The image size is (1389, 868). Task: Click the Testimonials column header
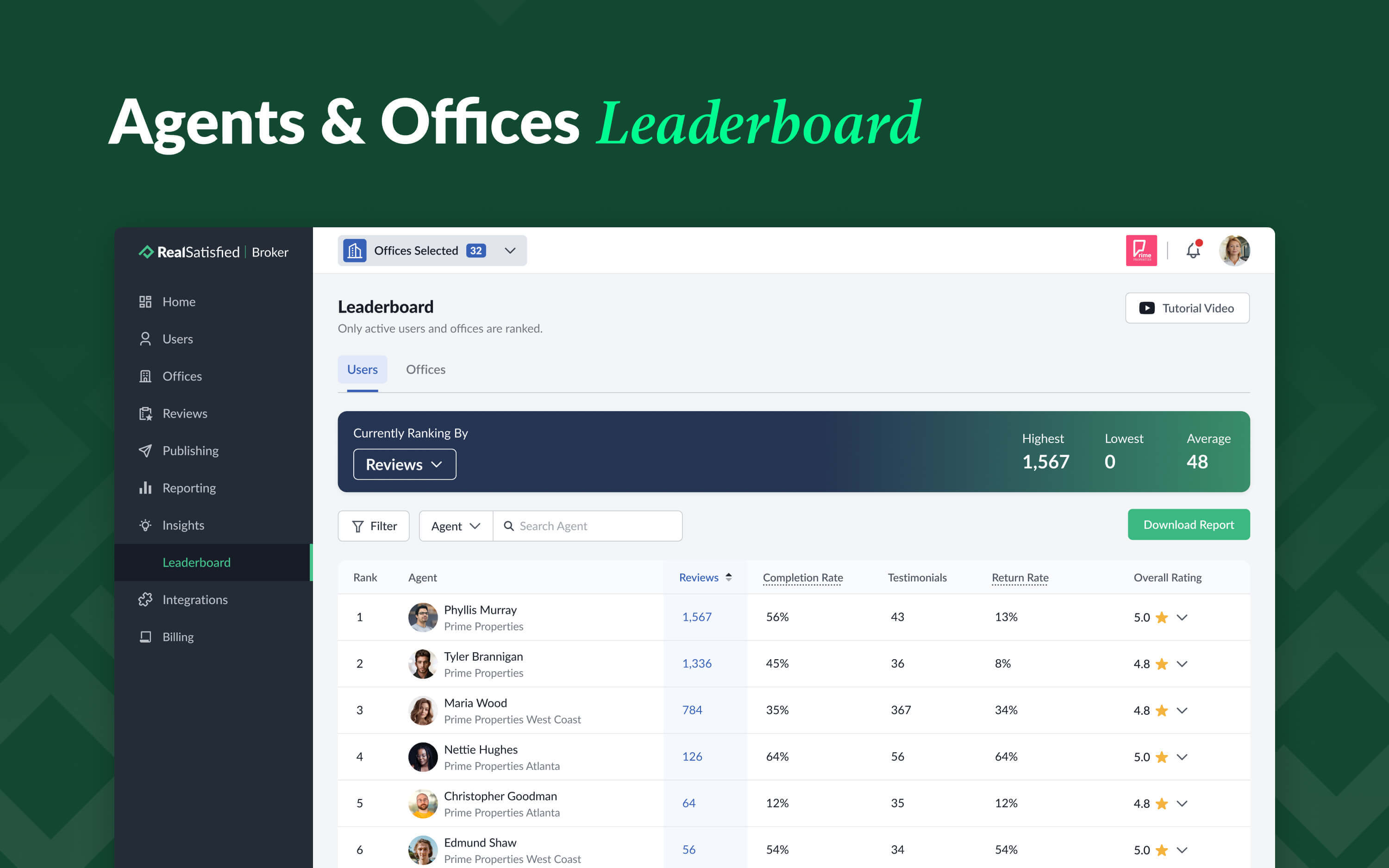pyautogui.click(x=917, y=578)
